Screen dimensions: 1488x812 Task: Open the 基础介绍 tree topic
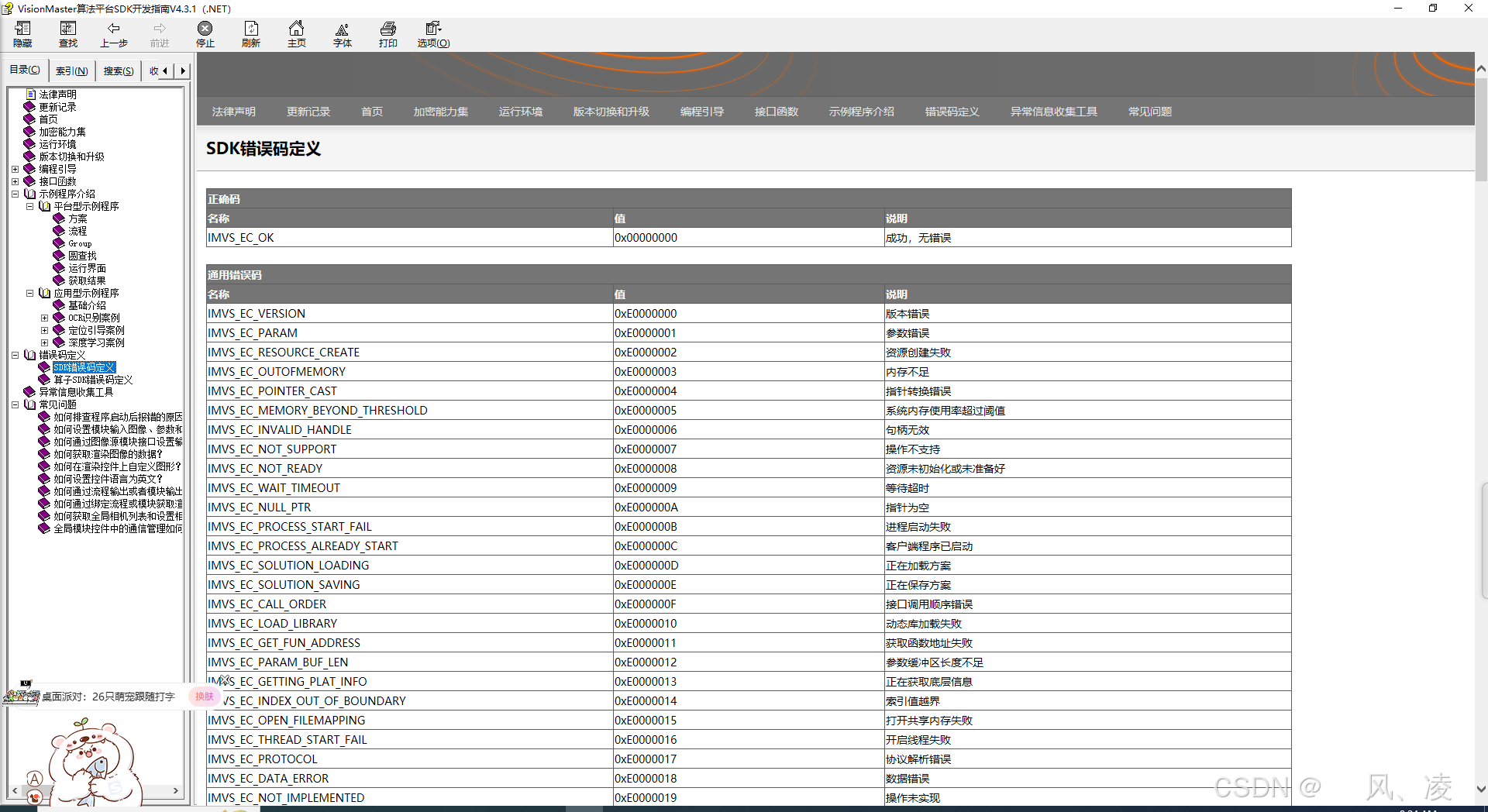tap(87, 305)
